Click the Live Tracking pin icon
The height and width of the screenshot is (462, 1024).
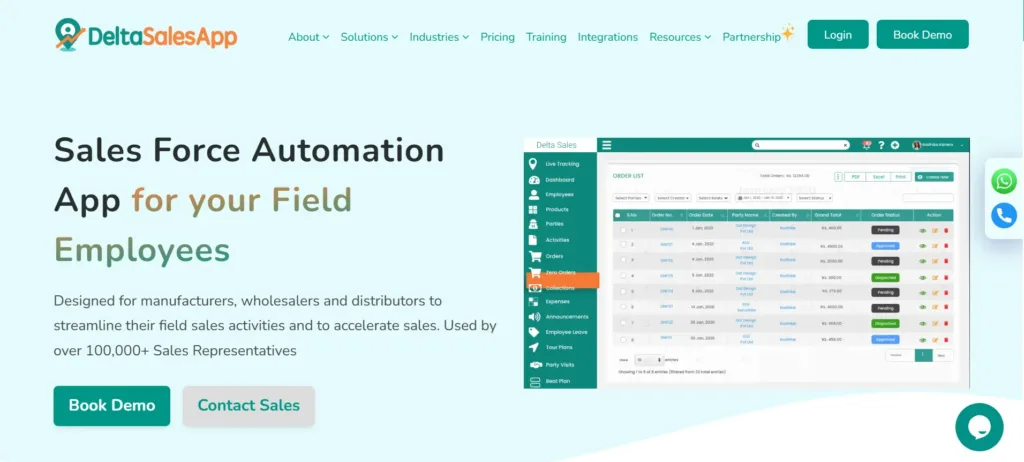[534, 163]
